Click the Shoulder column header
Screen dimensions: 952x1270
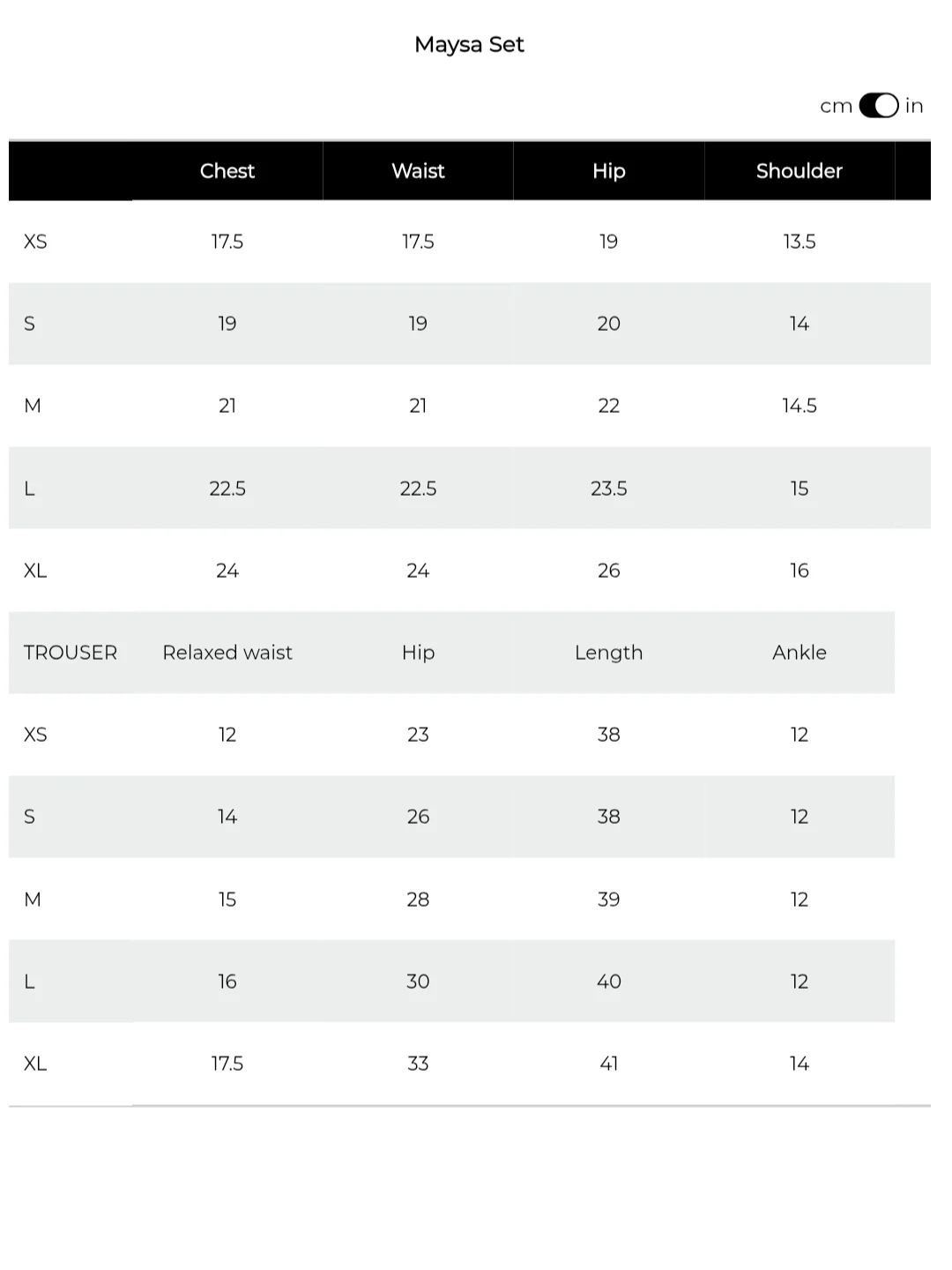click(799, 171)
